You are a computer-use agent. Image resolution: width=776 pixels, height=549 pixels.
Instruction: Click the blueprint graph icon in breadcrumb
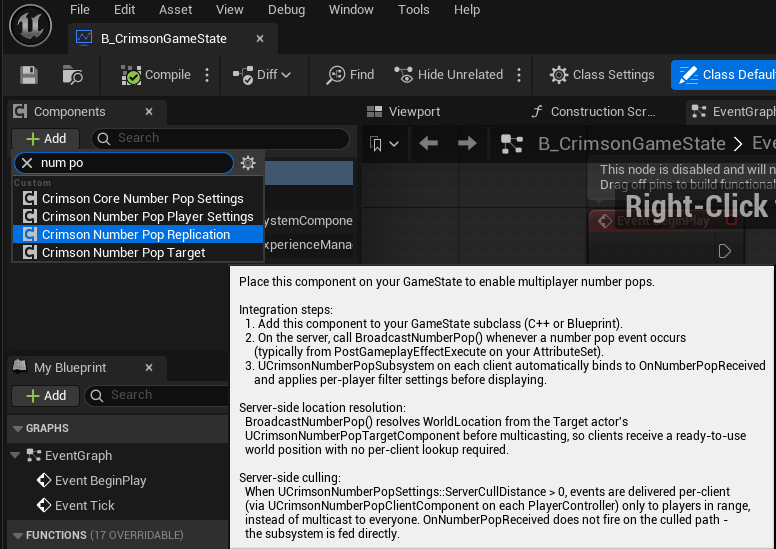tap(512, 144)
